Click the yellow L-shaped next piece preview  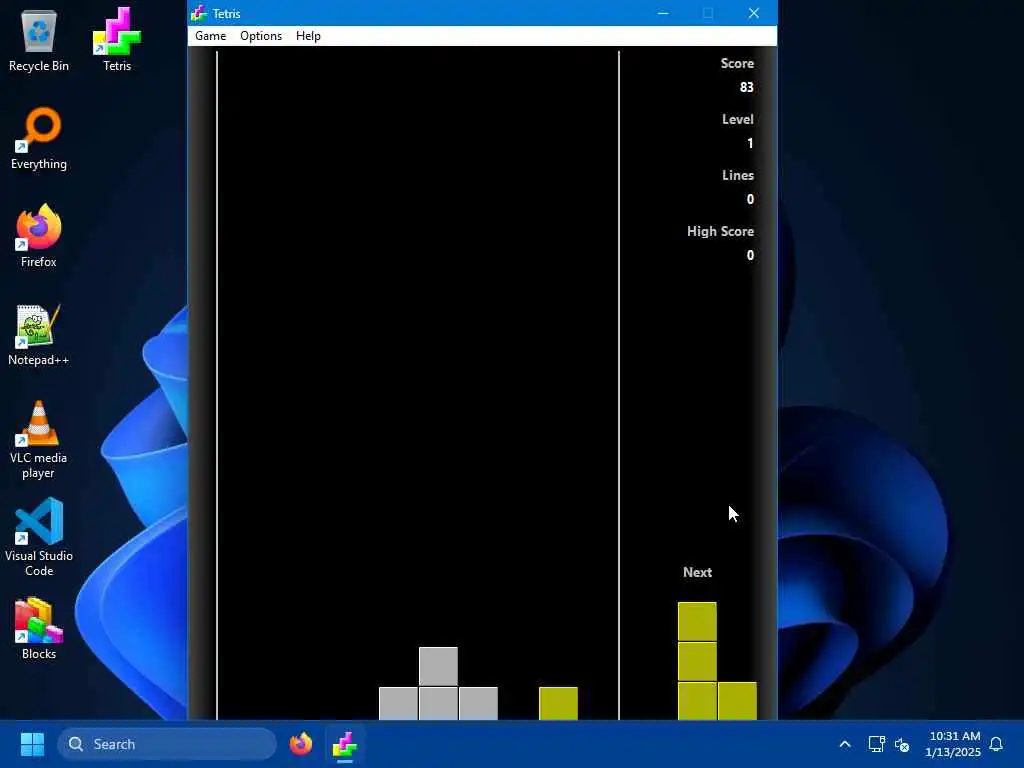point(697,661)
